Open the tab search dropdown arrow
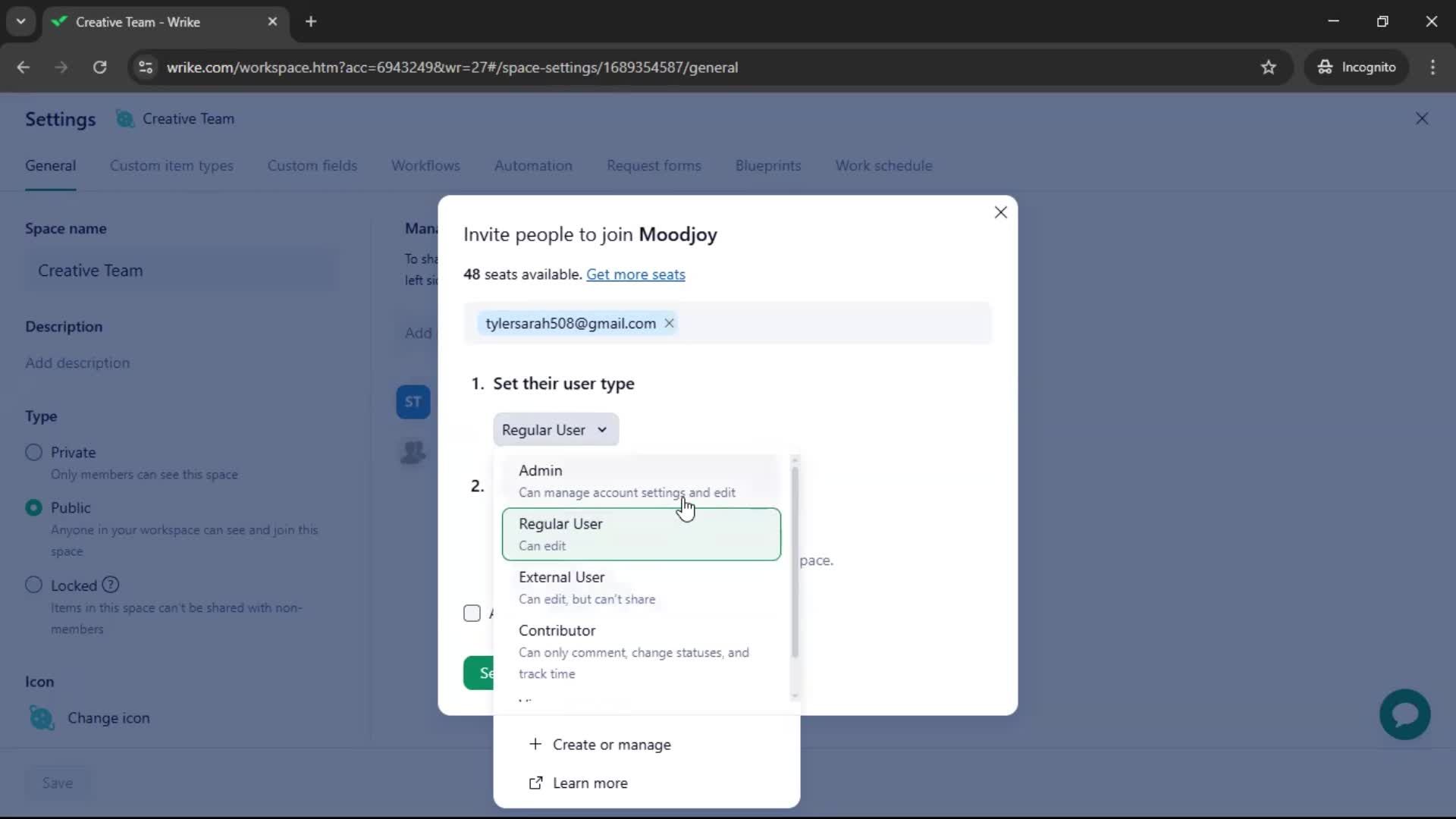Image resolution: width=1456 pixels, height=819 pixels. 20,22
